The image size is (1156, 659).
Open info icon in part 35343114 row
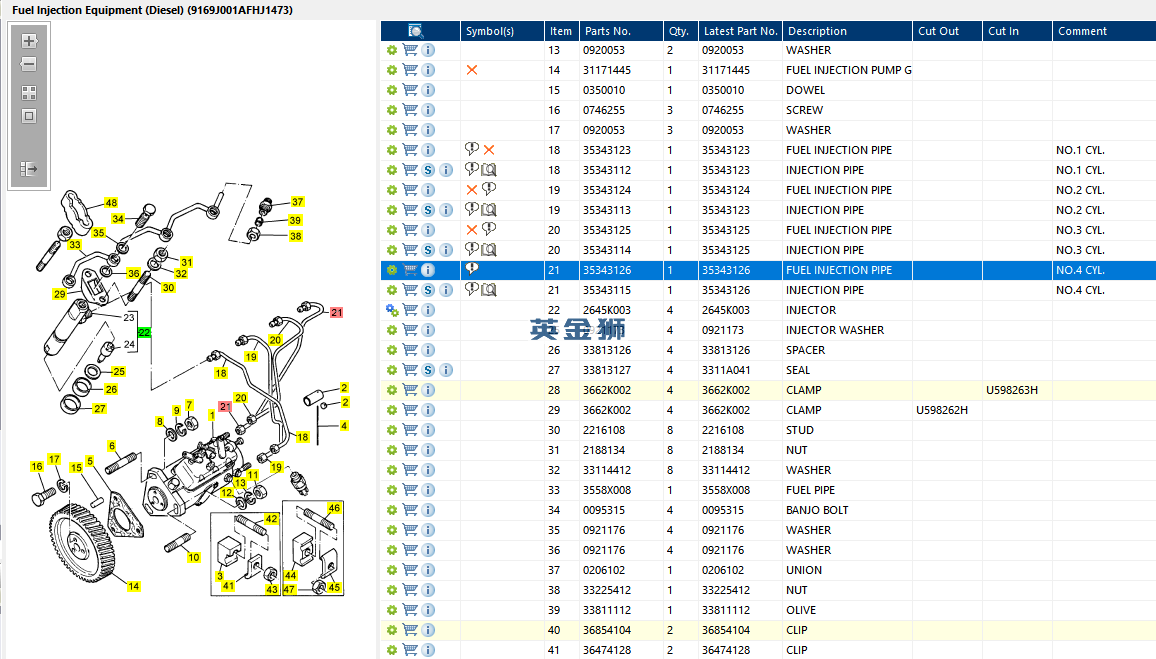[x=446, y=250]
